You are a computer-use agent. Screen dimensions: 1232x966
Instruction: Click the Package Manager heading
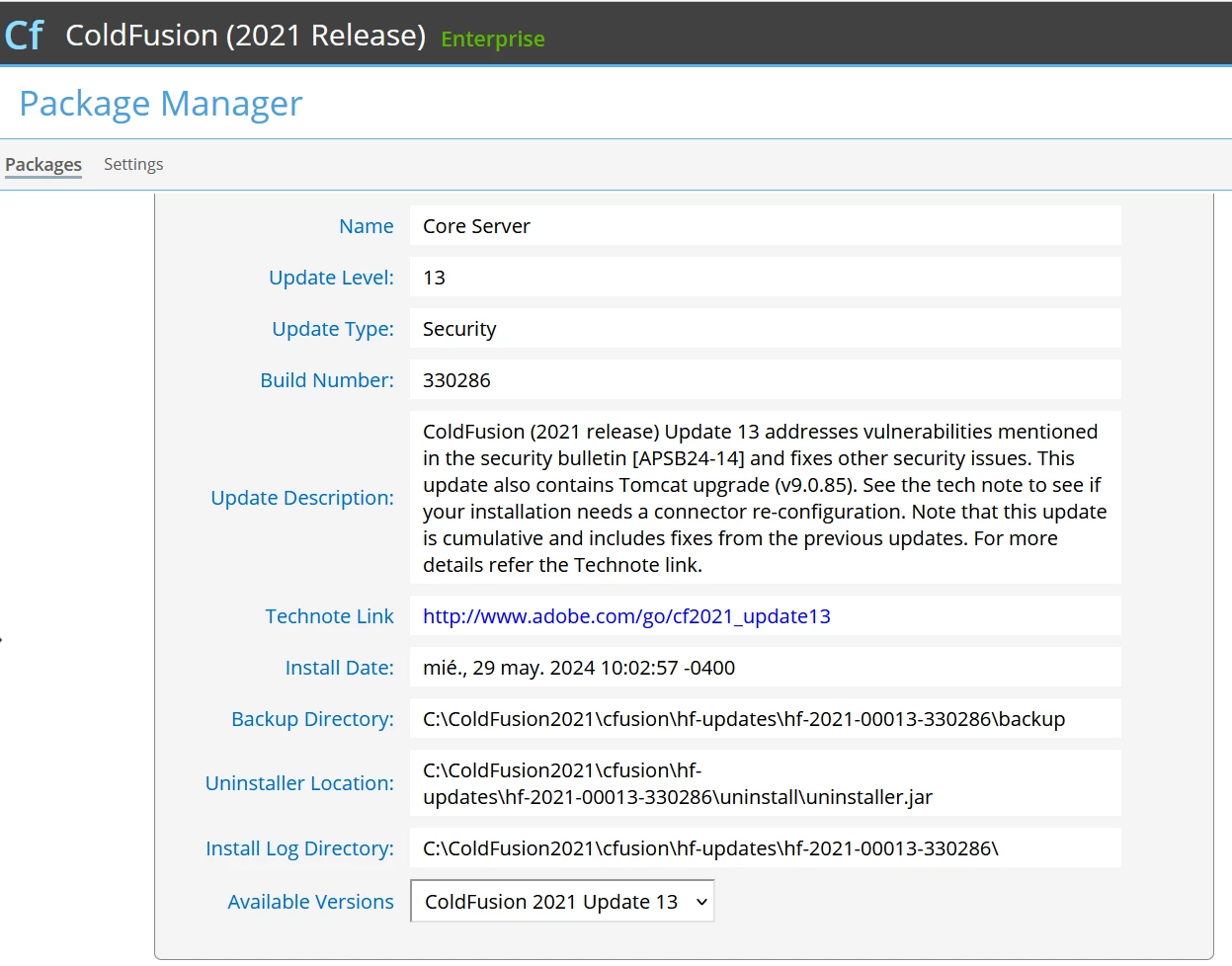[x=161, y=104]
